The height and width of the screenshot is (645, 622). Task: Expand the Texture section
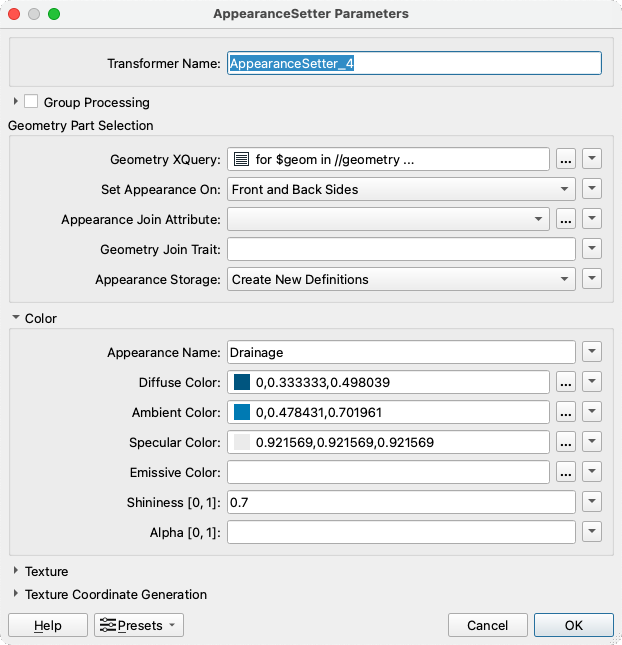(x=16, y=572)
